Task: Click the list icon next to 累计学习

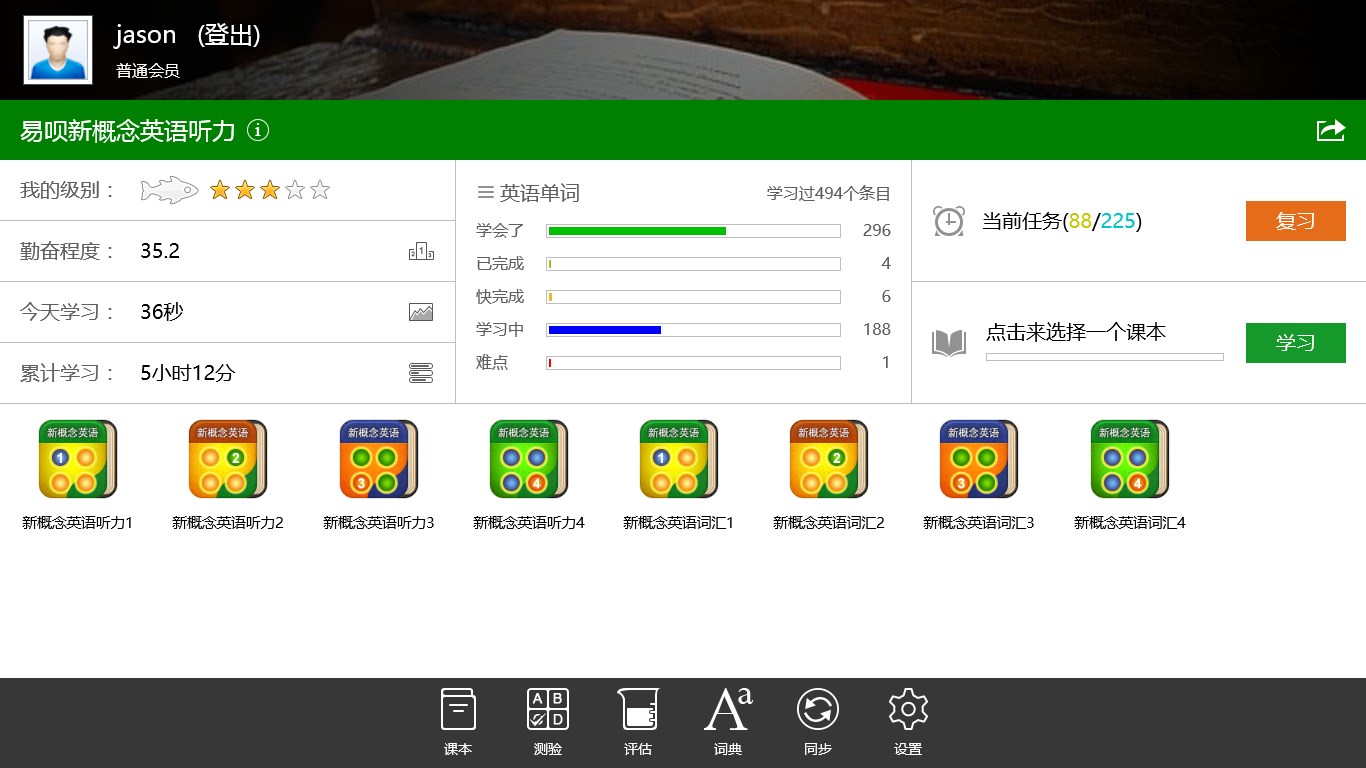Action: coord(421,373)
